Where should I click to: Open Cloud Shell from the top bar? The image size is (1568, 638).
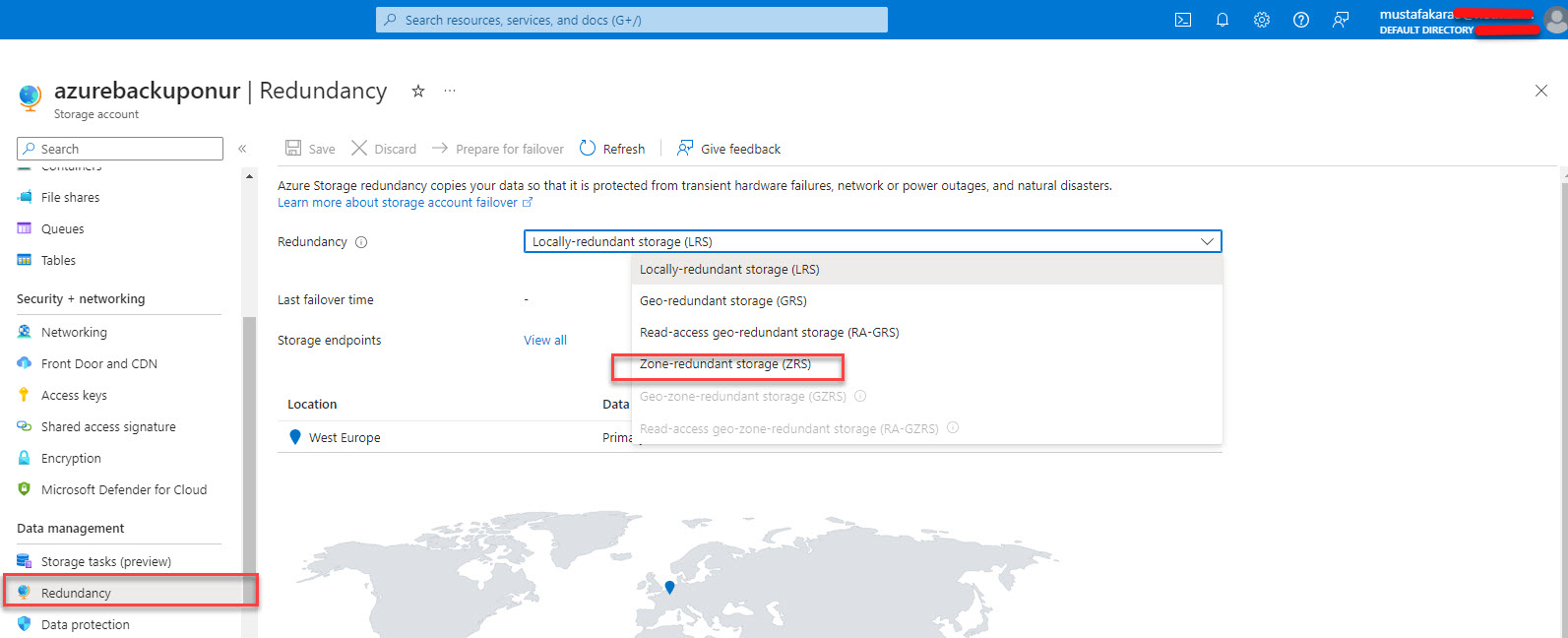click(x=1183, y=20)
